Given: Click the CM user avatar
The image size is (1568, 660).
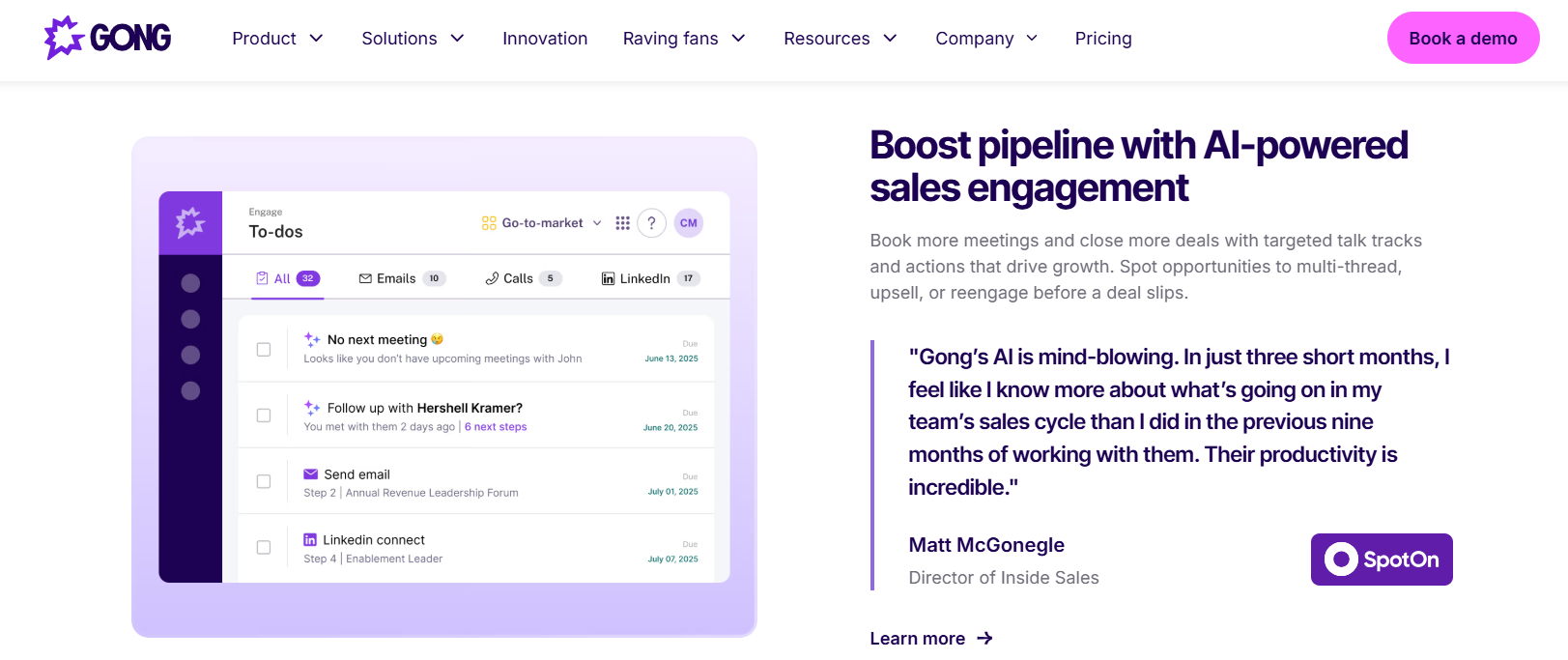Looking at the screenshot, I should (689, 223).
